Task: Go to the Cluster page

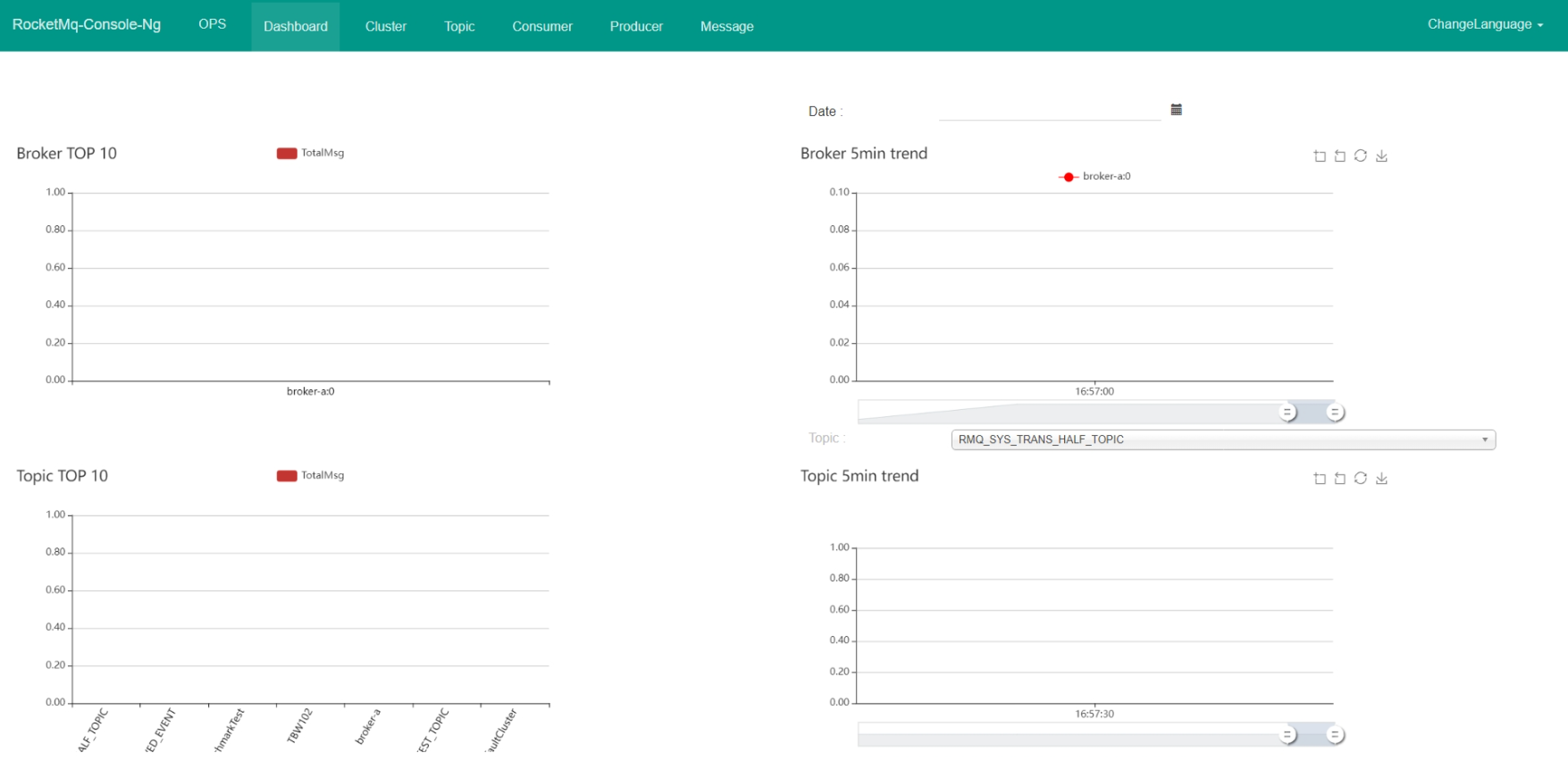Action: [x=386, y=26]
